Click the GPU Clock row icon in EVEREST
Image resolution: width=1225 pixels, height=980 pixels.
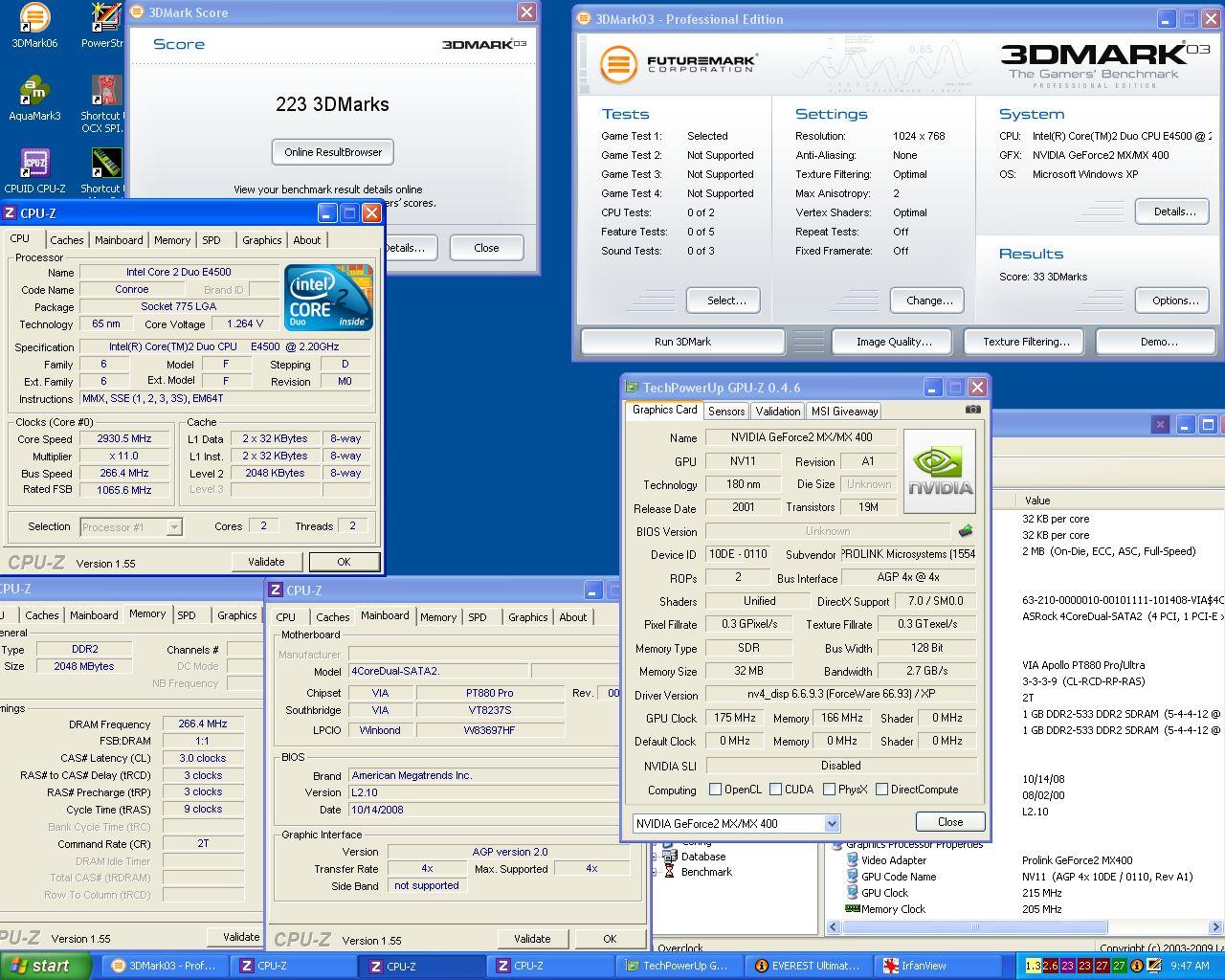(852, 893)
